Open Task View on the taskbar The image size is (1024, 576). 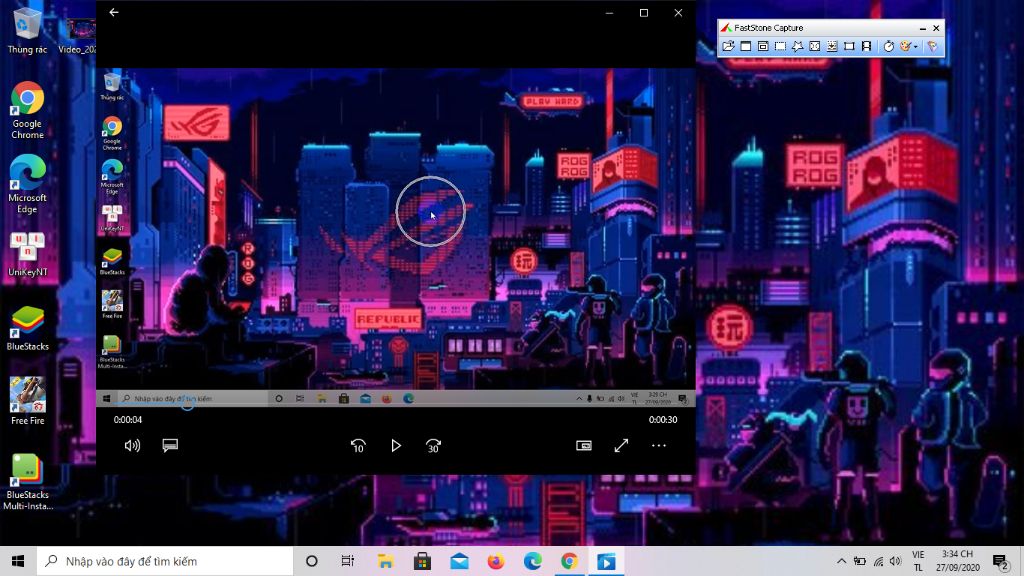[347, 561]
